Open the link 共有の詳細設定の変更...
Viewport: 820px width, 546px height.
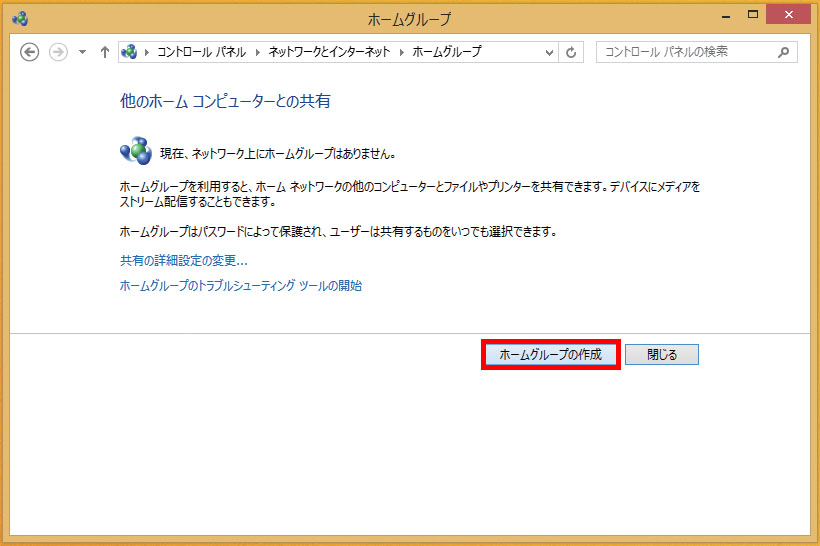click(184, 260)
